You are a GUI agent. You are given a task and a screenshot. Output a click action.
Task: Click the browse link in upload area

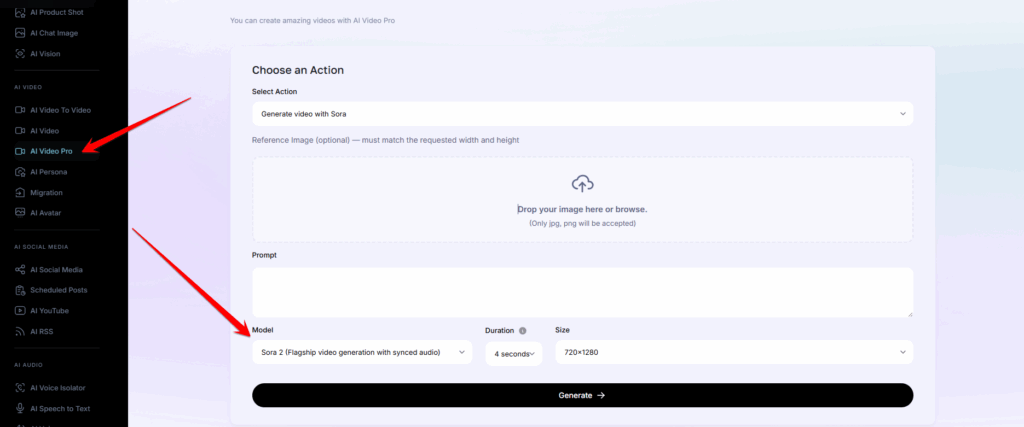click(630, 209)
